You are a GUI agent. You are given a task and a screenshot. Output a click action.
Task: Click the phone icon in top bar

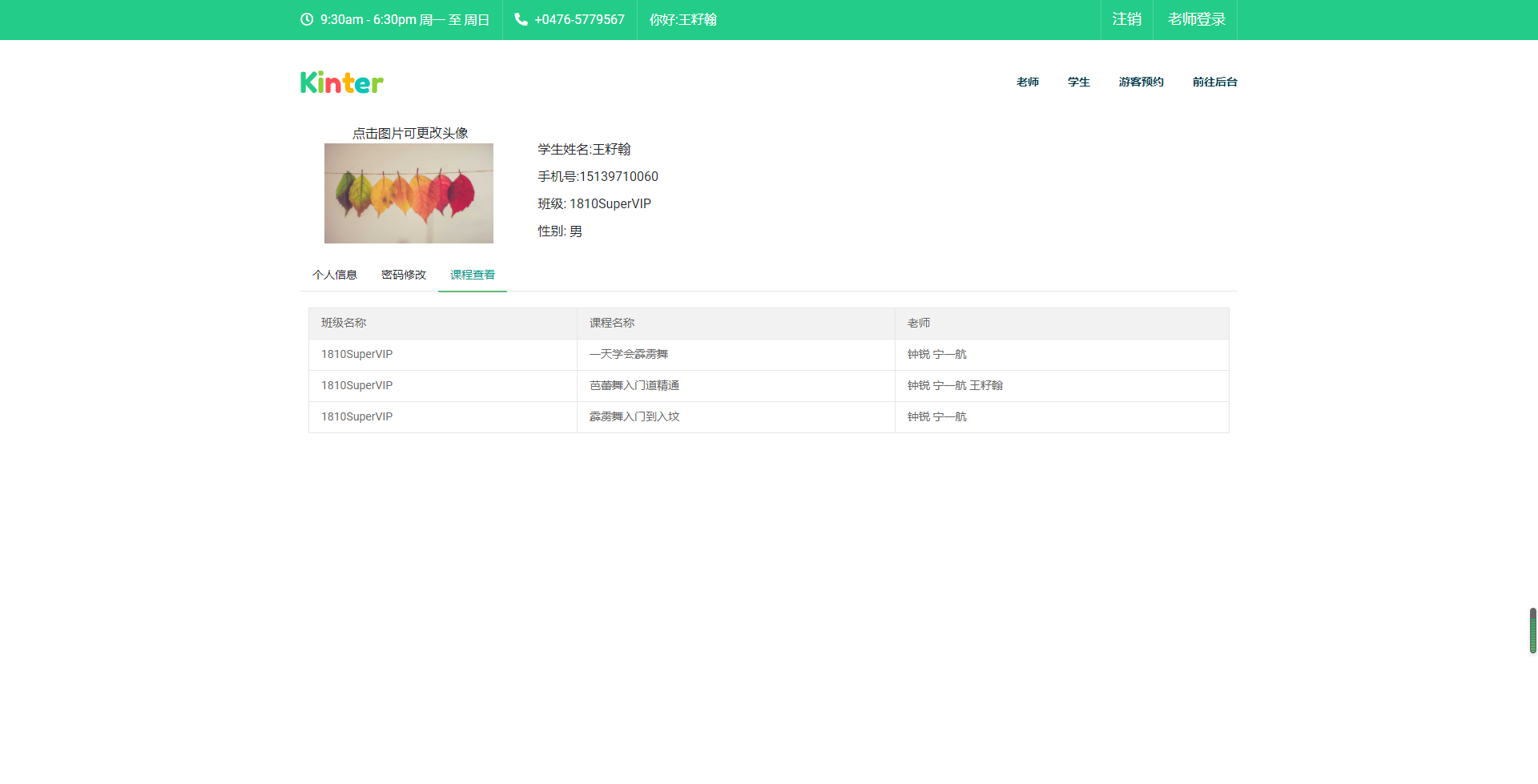(x=521, y=19)
